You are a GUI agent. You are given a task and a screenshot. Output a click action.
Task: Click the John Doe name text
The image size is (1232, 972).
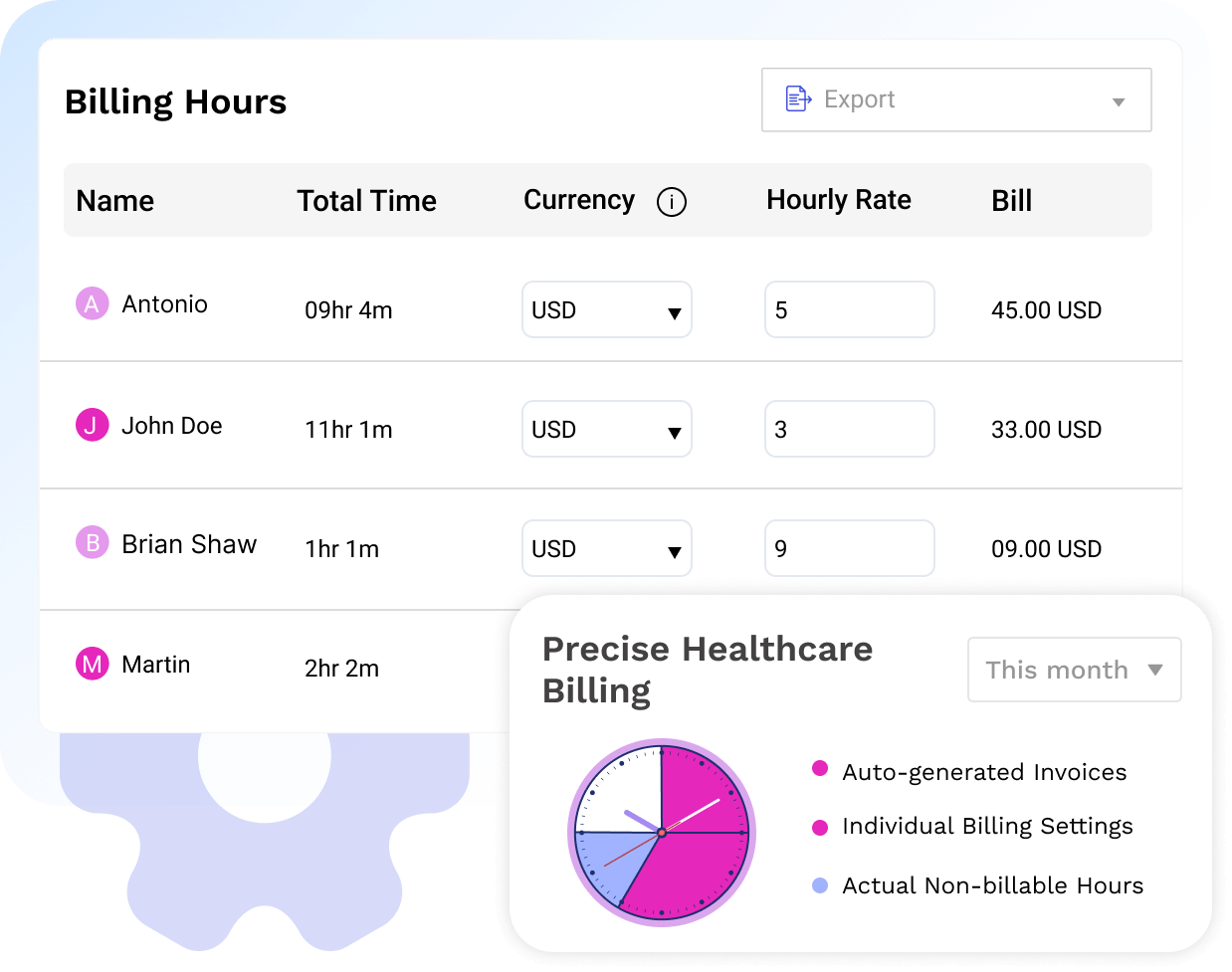[x=172, y=426]
